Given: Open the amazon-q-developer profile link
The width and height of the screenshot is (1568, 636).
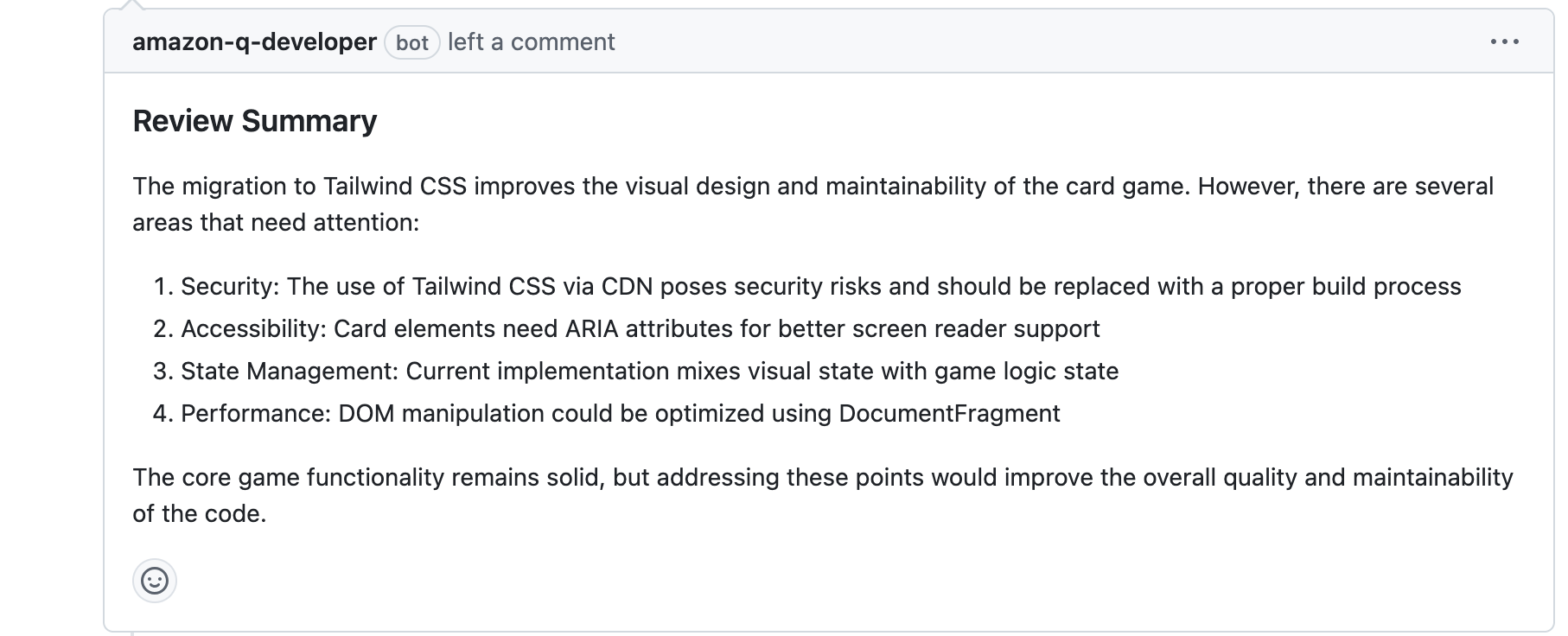Looking at the screenshot, I should click(254, 41).
